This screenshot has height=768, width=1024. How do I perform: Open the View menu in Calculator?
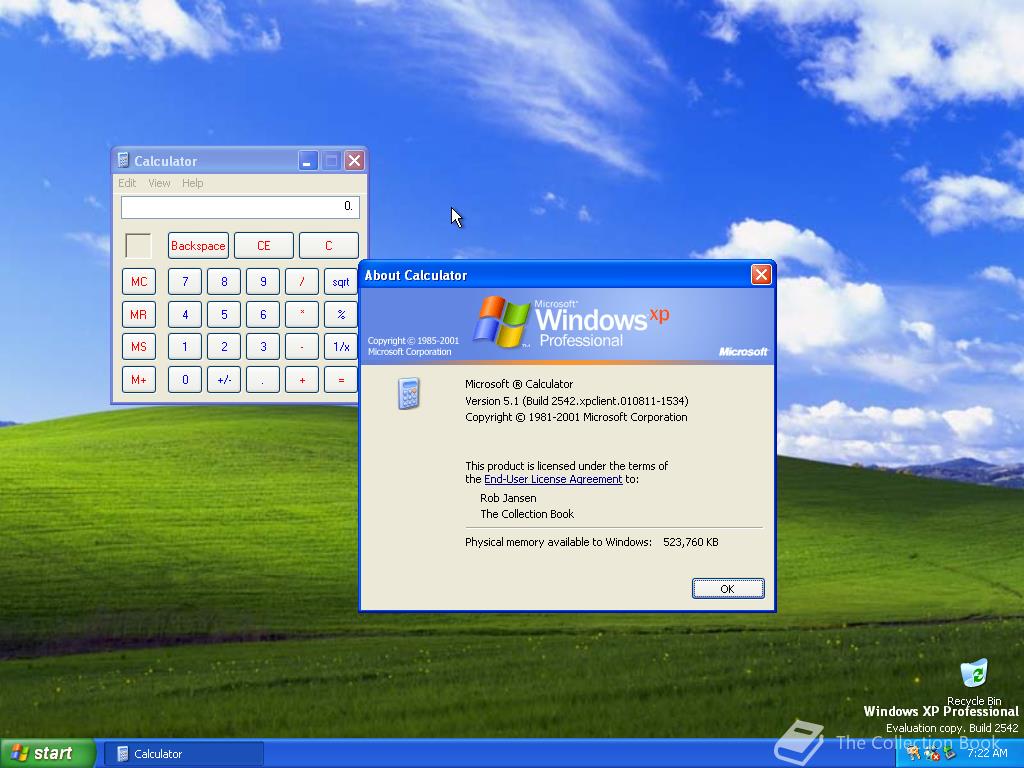pyautogui.click(x=159, y=183)
